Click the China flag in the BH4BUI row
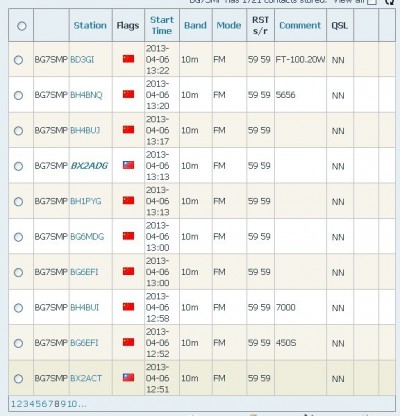This screenshot has height=416, width=400. (128, 307)
